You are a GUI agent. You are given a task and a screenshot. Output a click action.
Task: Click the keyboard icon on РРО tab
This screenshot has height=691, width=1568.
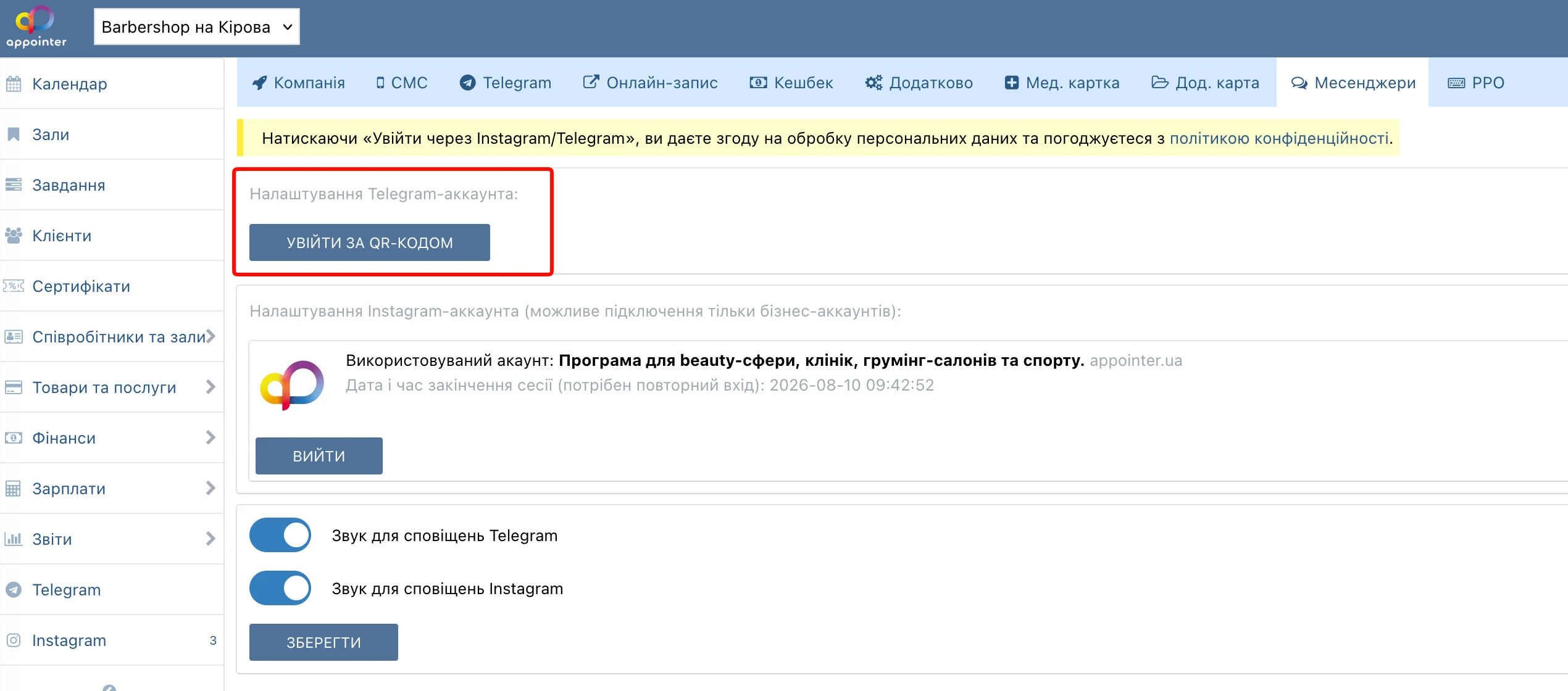(x=1456, y=83)
